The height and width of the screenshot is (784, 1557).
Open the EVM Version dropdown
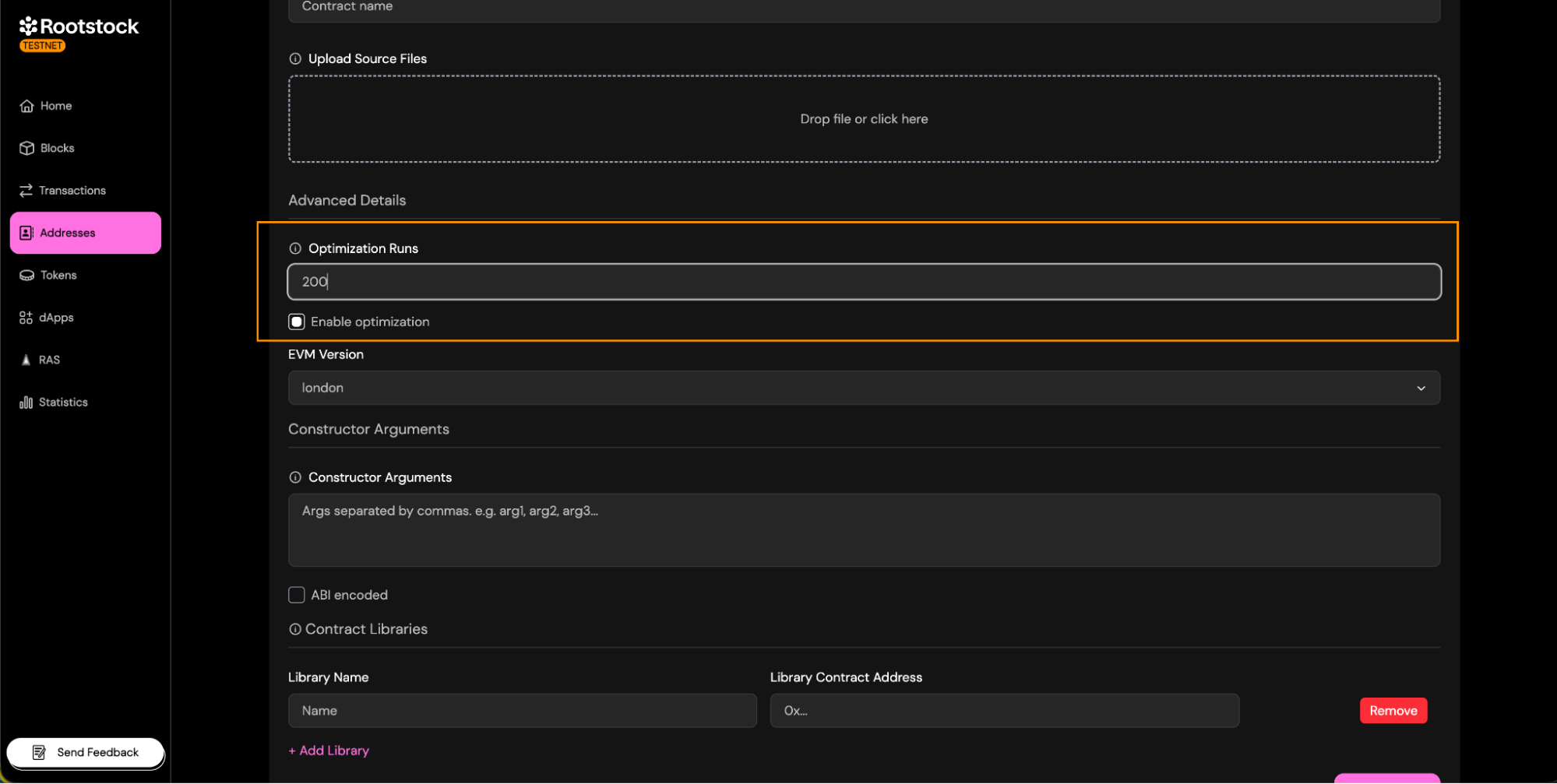[x=863, y=388]
